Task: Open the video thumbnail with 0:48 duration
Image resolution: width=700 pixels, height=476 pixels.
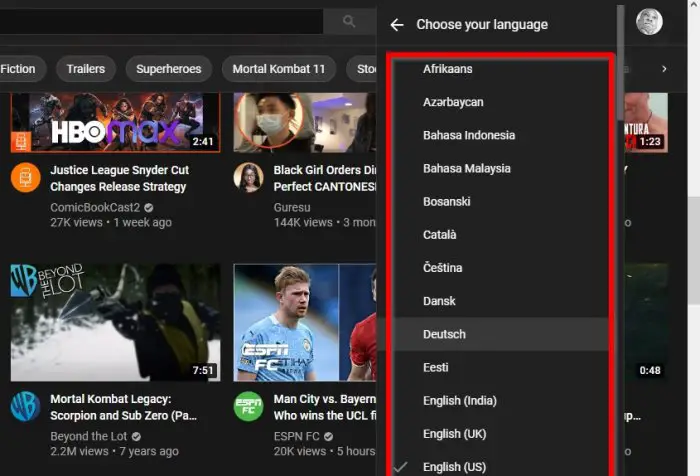Action: [x=646, y=322]
